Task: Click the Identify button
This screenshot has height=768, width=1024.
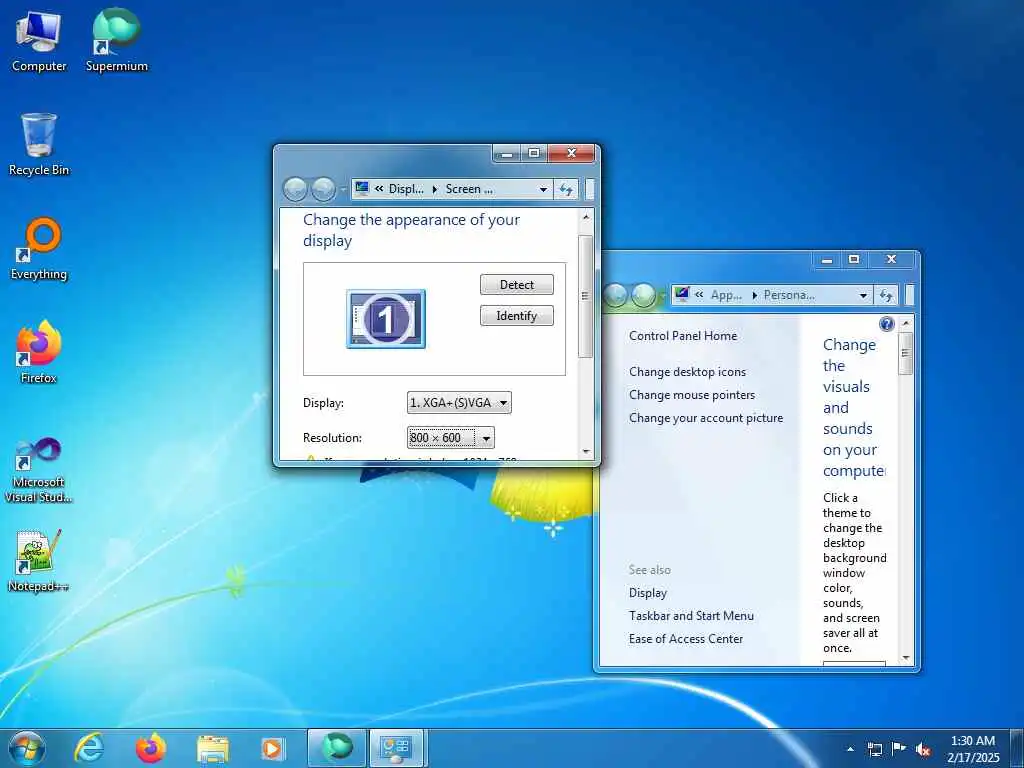Action: [517, 316]
